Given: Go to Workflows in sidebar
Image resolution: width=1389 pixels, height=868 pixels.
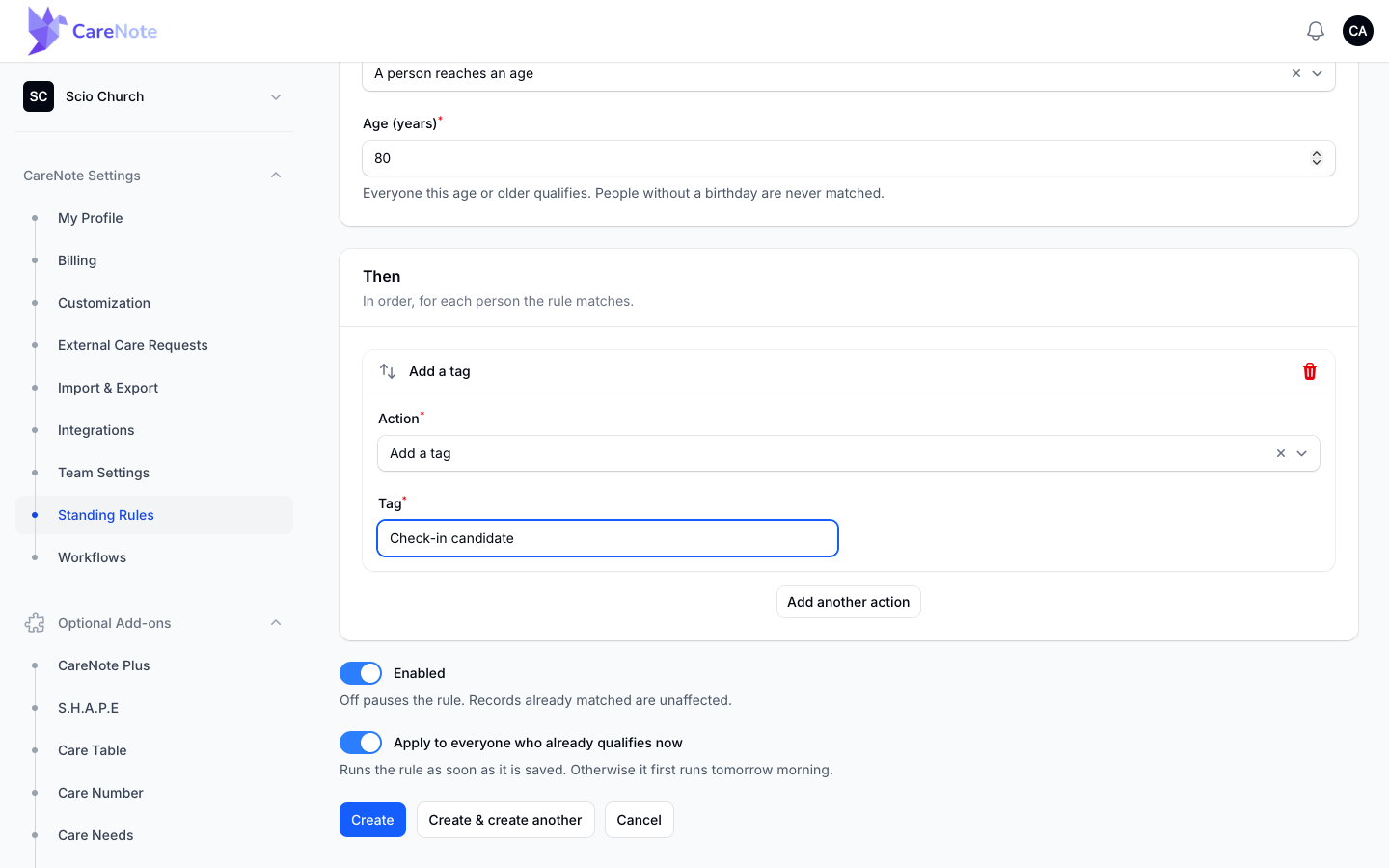Looking at the screenshot, I should click(x=92, y=557).
